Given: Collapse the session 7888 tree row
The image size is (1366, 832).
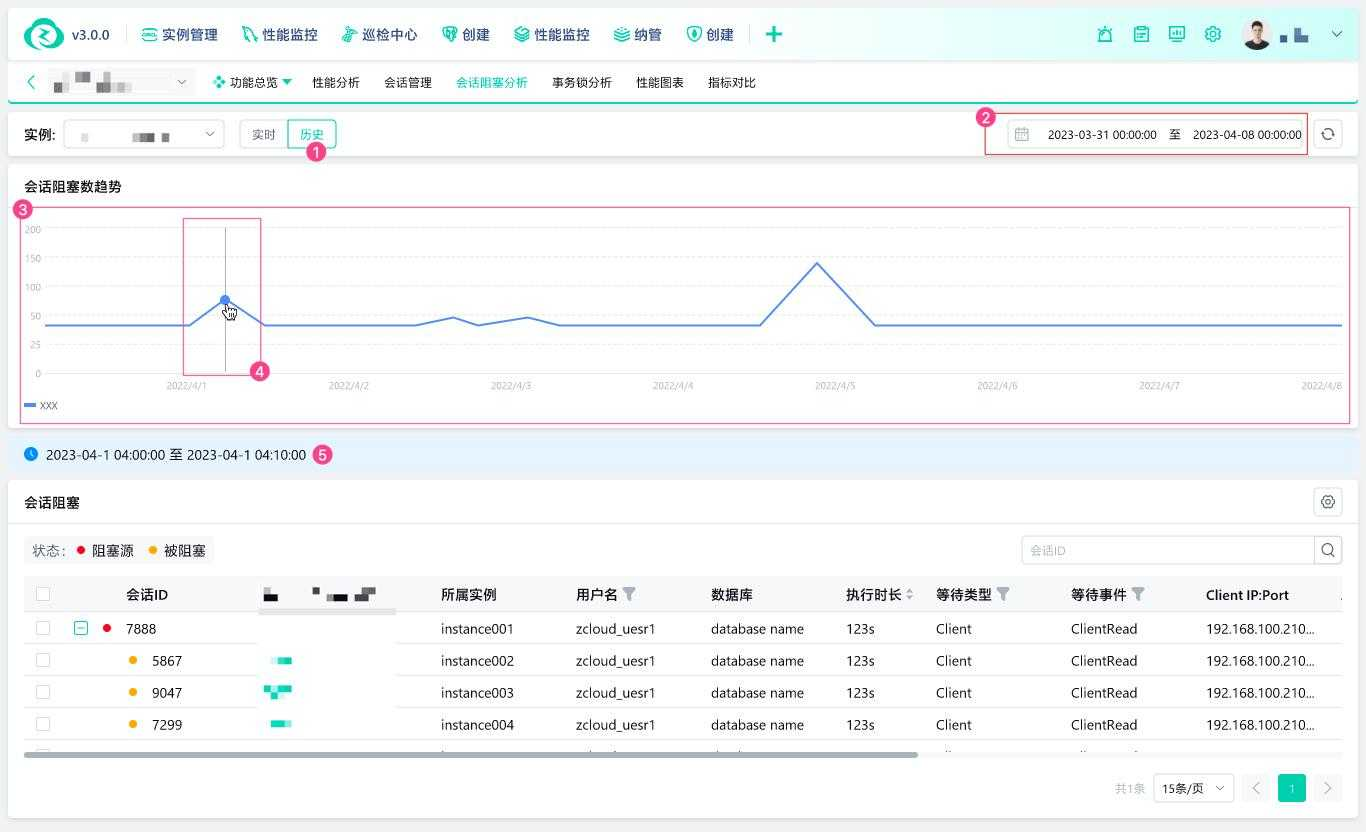Looking at the screenshot, I should [x=81, y=628].
